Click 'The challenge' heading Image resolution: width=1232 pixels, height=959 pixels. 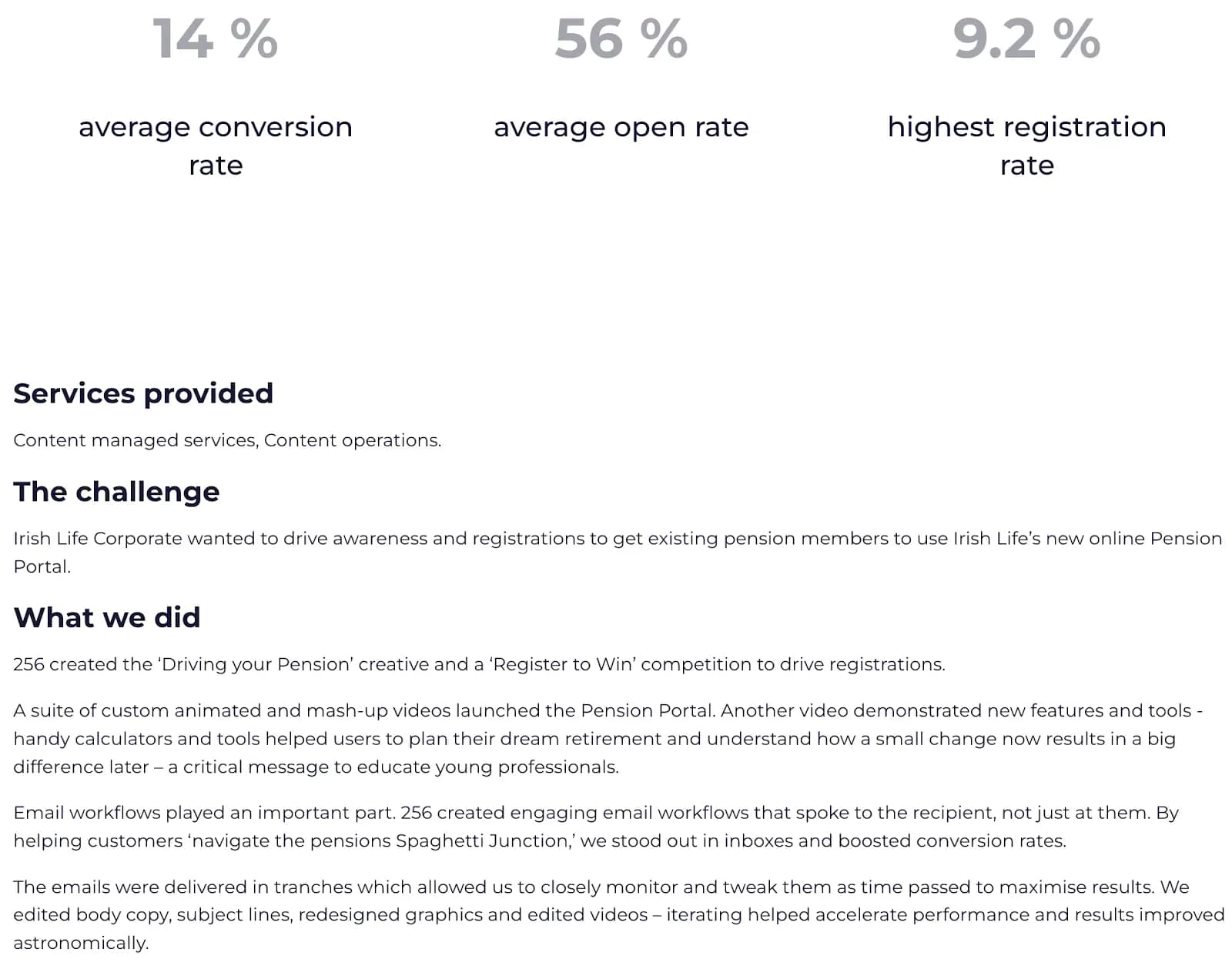(116, 491)
